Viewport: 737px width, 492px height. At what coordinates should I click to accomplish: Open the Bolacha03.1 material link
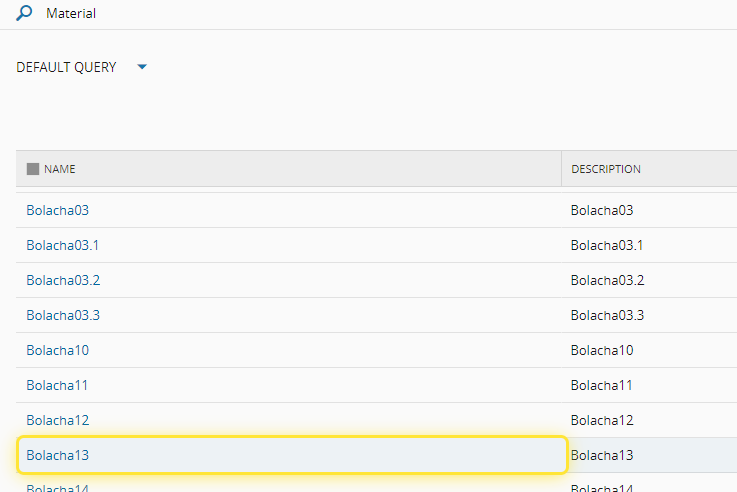tap(62, 245)
